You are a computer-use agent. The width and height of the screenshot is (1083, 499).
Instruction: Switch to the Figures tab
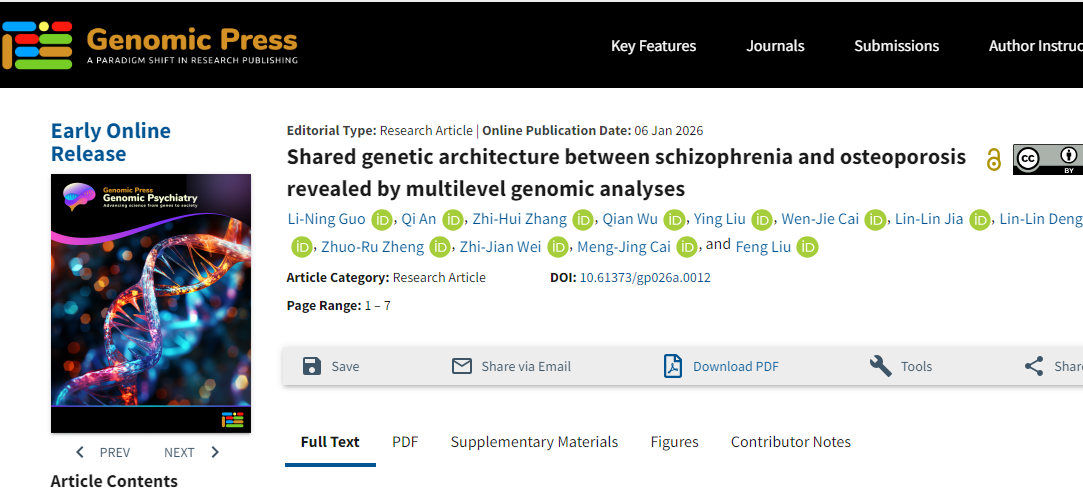[x=674, y=442]
